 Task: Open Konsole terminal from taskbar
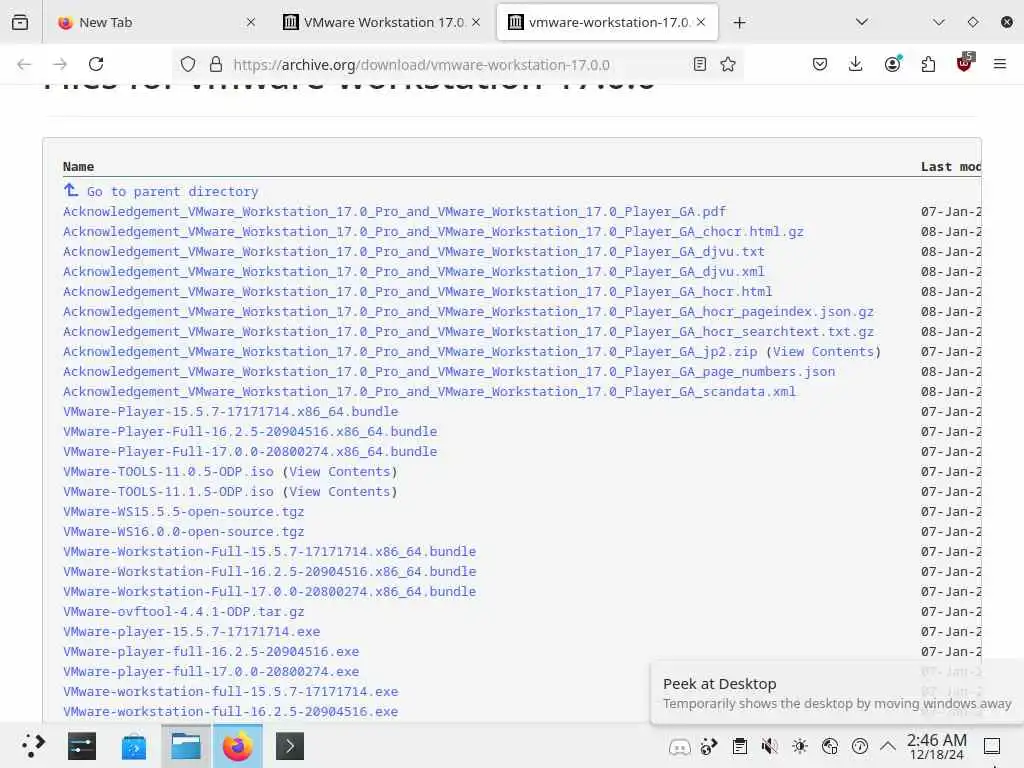point(290,746)
